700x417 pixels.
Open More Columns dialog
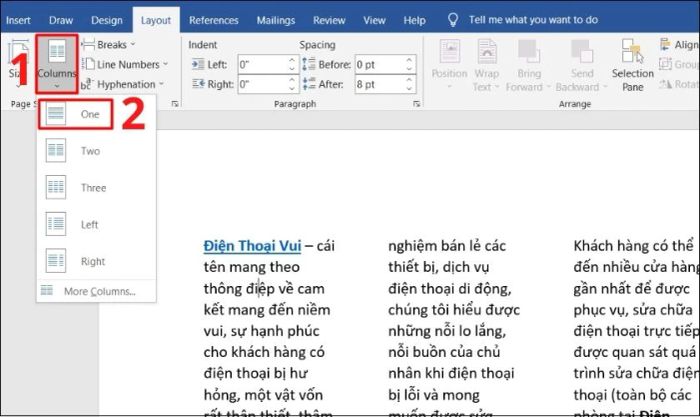point(96,291)
